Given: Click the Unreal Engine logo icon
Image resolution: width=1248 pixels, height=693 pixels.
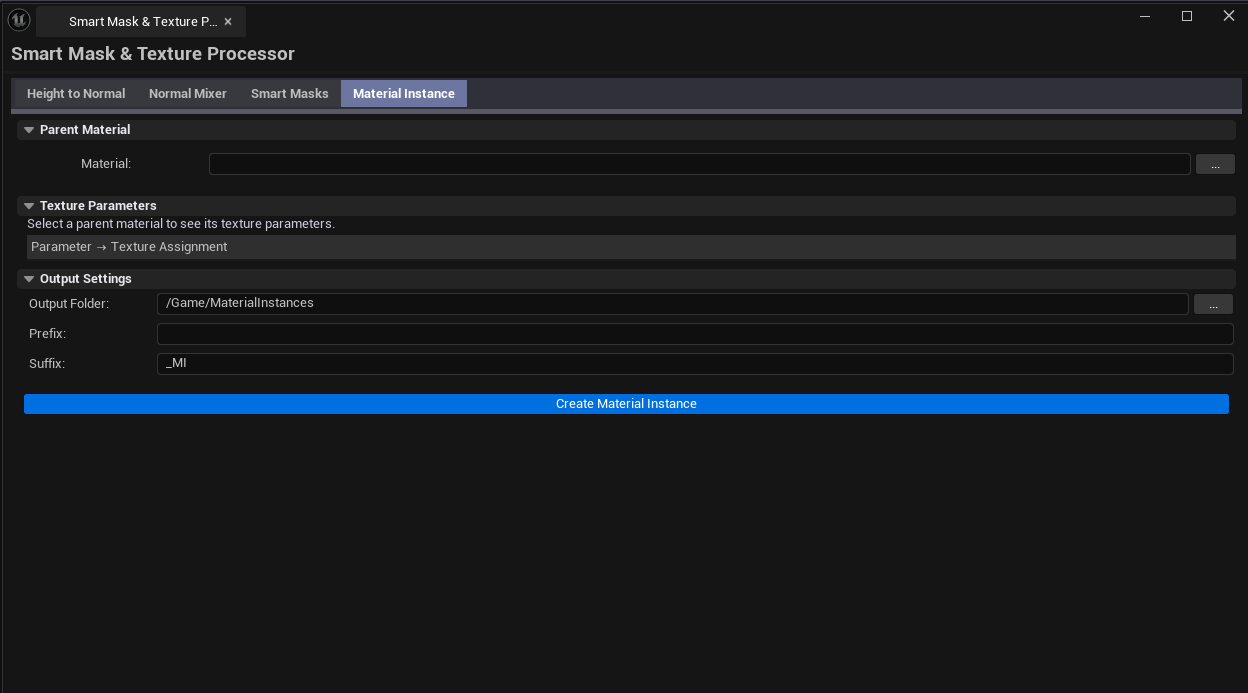Looking at the screenshot, I should (x=19, y=20).
